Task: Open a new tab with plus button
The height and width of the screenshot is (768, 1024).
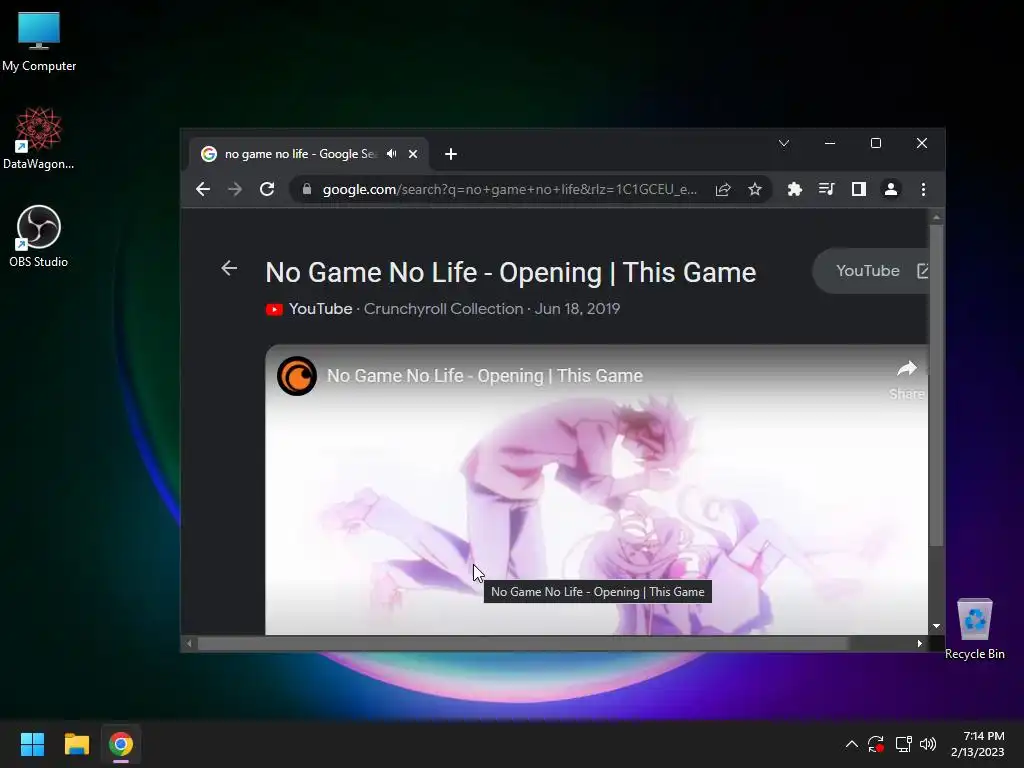Action: click(451, 154)
